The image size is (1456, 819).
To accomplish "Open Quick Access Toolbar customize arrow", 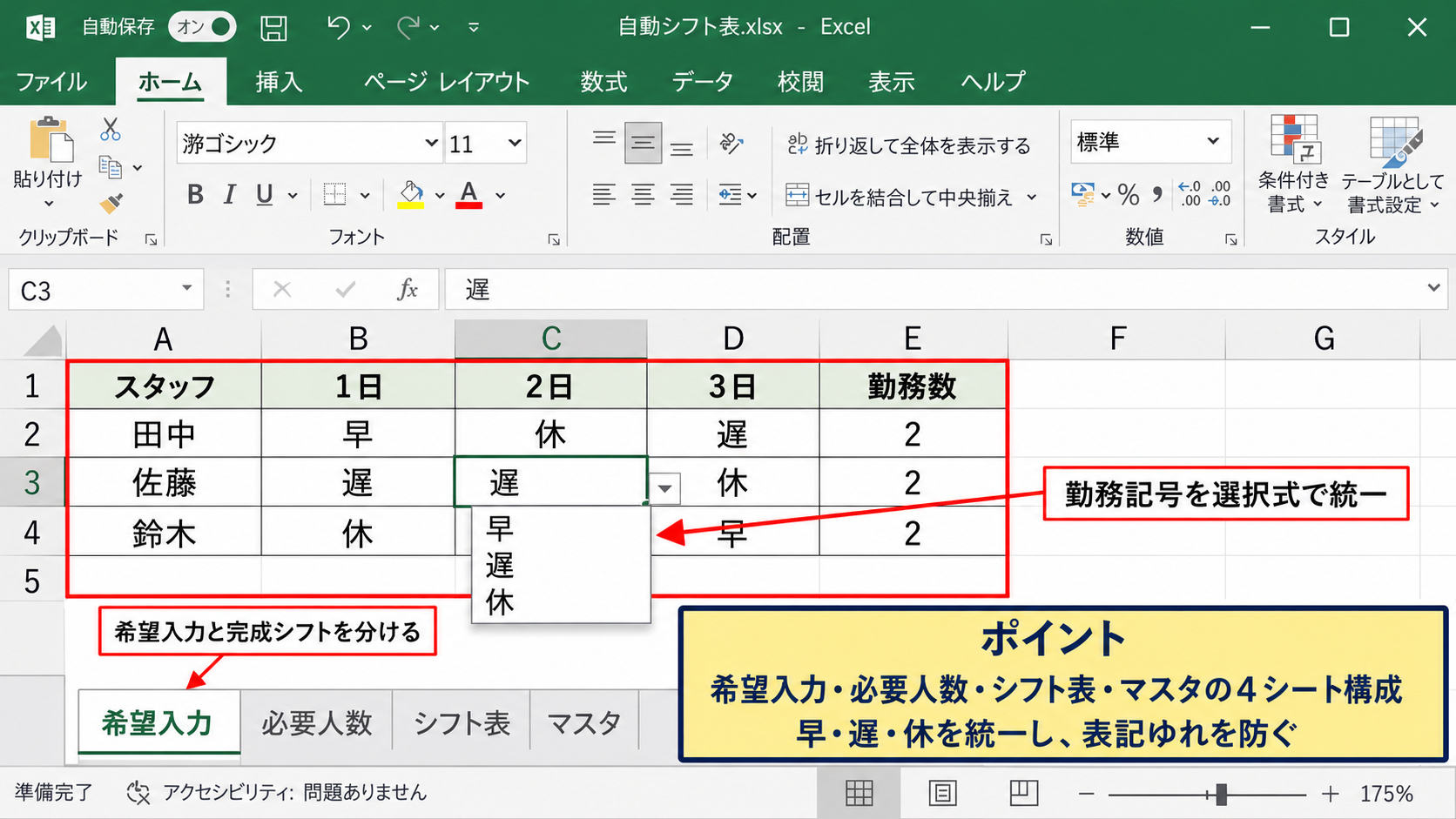I will click(x=474, y=28).
